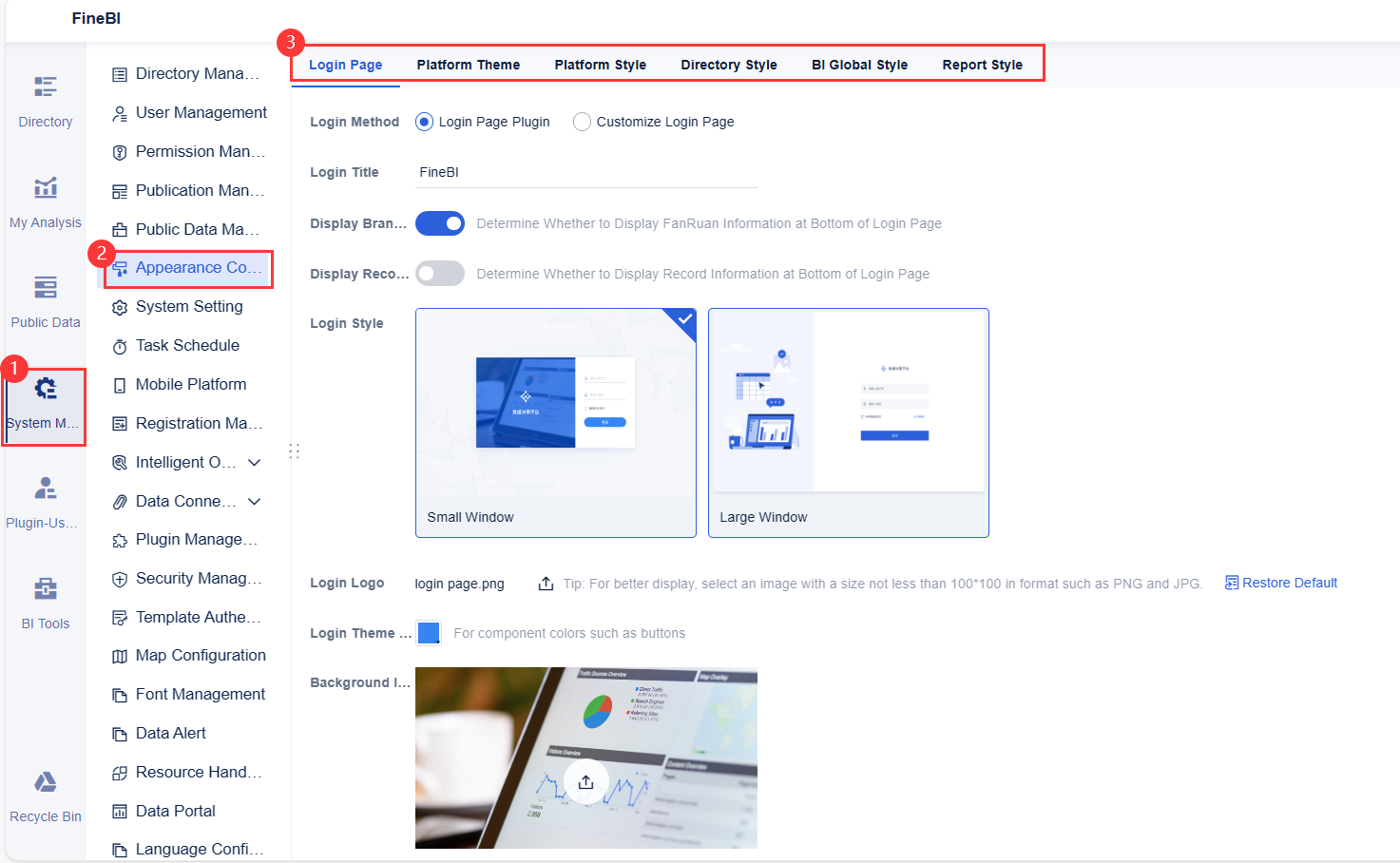The image size is (1400, 863).
Task: Select the Large Window login style
Action: (848, 422)
